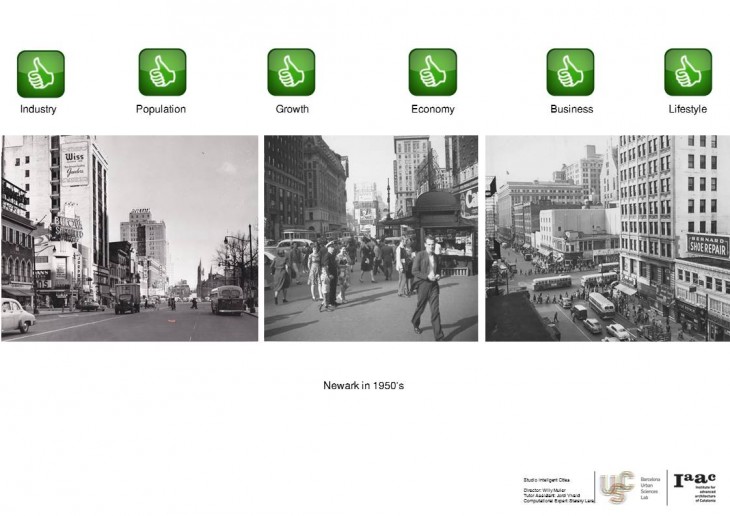
Task: Click the Lifestyle text label
Action: (688, 109)
